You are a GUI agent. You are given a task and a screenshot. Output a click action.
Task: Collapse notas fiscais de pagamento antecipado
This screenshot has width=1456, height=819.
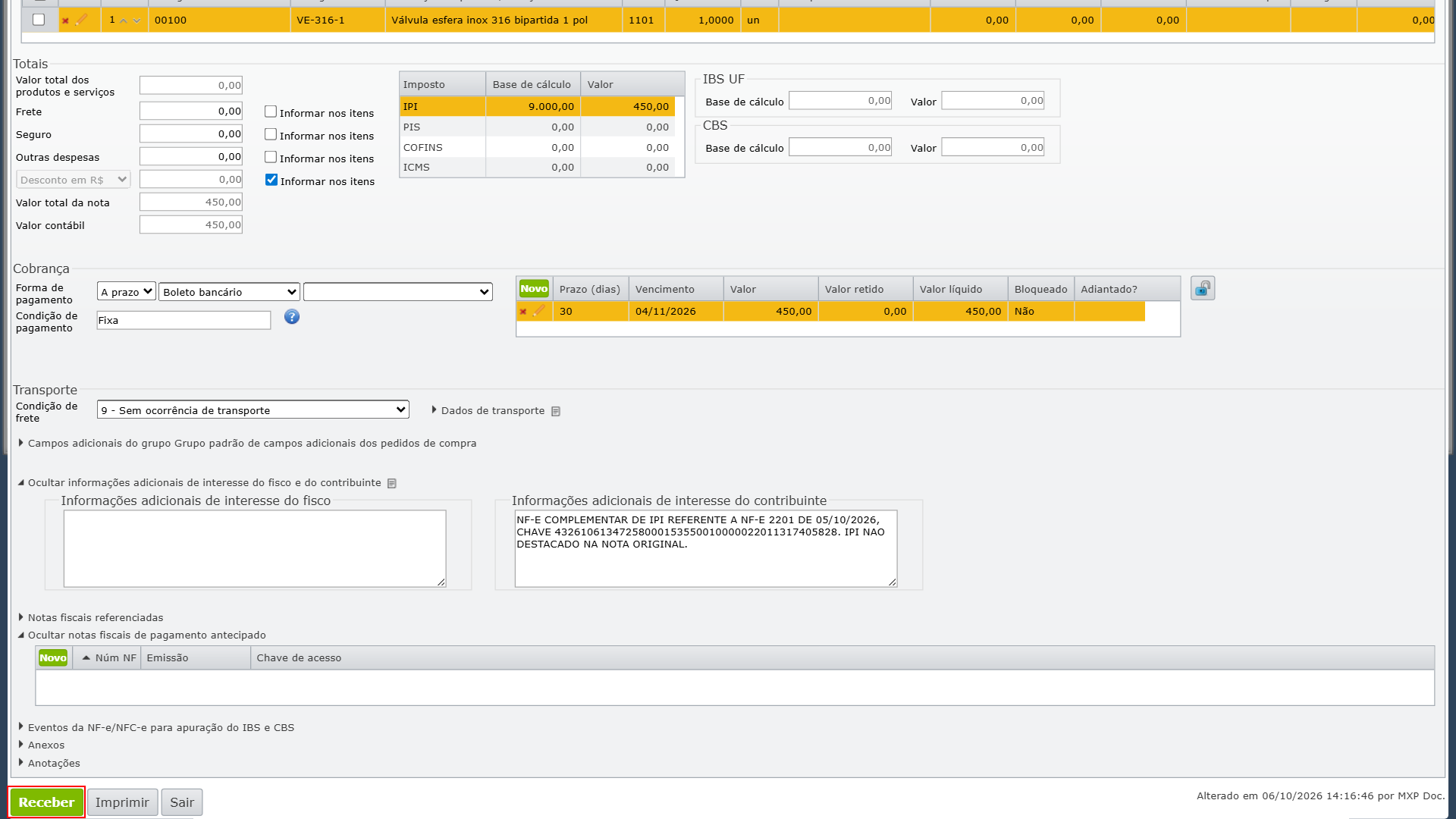(142, 635)
